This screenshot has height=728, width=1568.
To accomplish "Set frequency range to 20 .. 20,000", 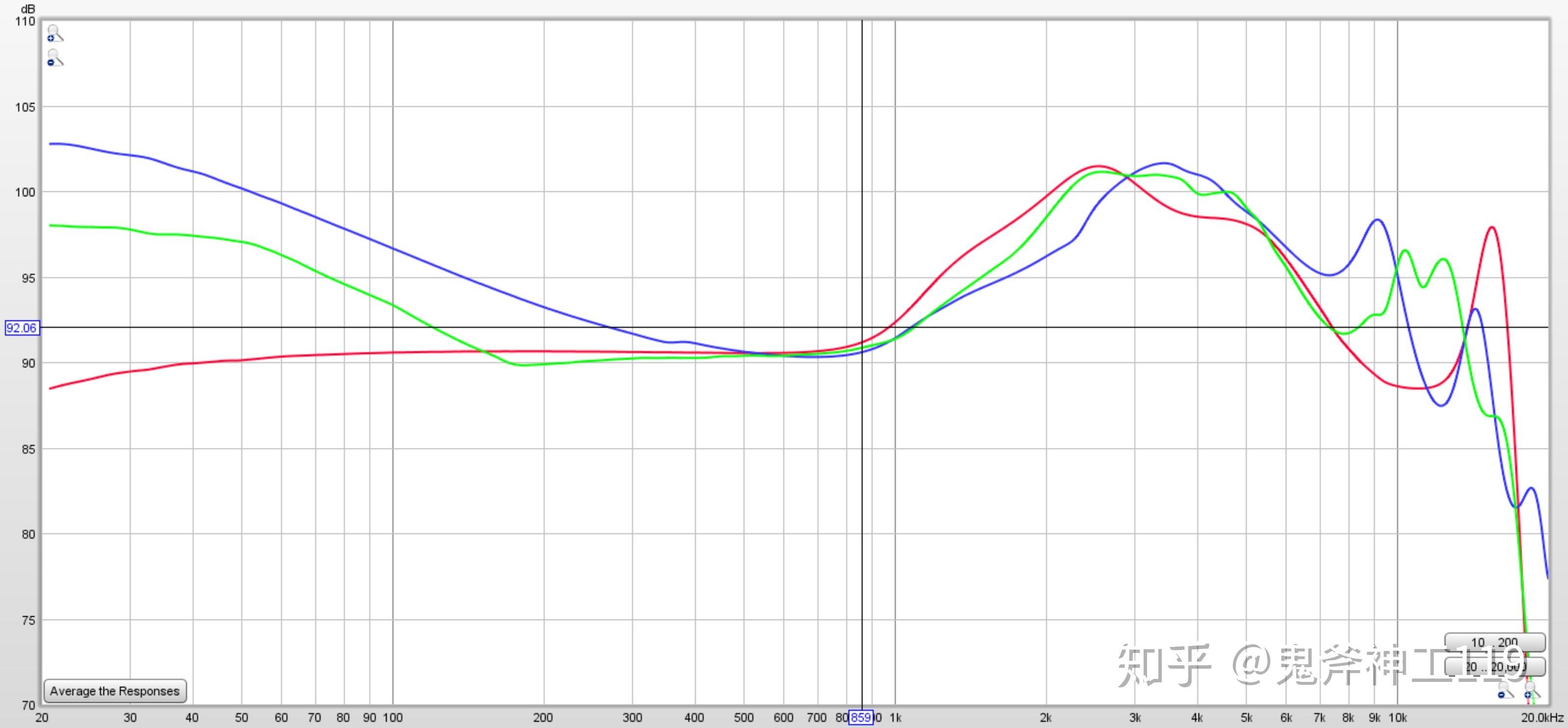I will (x=1495, y=667).
